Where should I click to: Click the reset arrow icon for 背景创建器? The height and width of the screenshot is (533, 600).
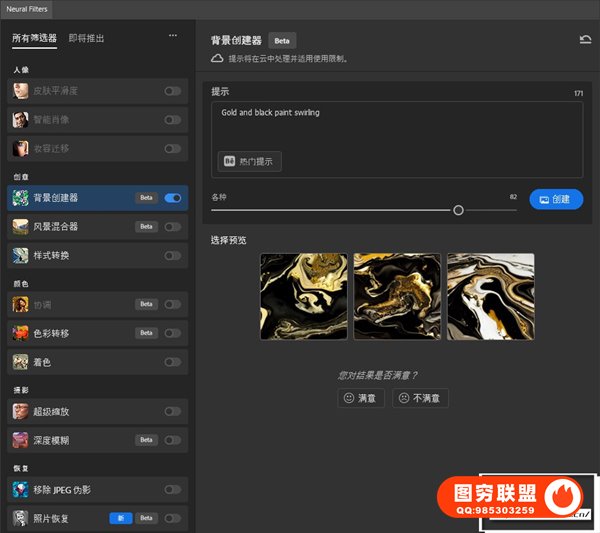coord(585,40)
